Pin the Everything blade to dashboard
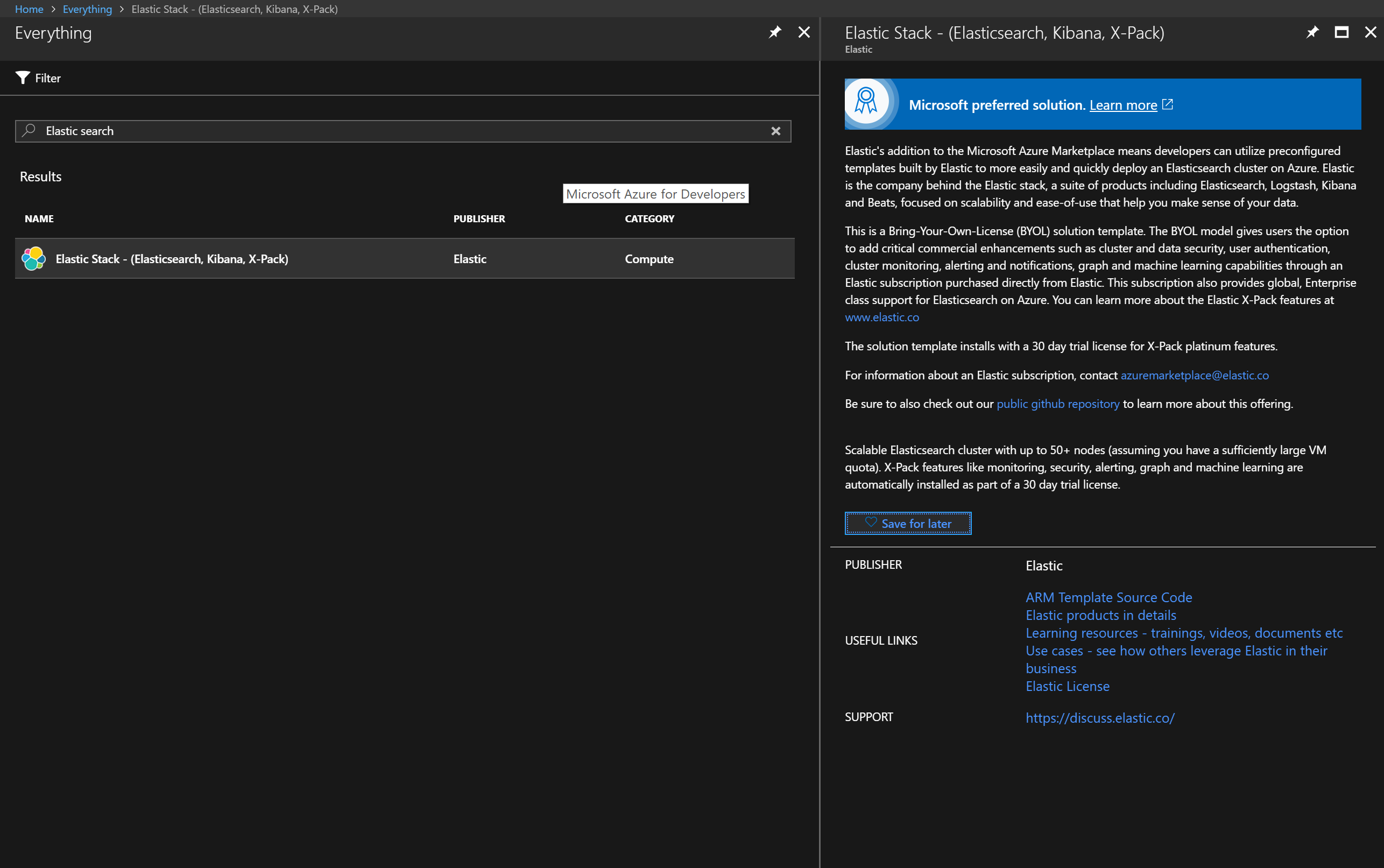 [775, 32]
